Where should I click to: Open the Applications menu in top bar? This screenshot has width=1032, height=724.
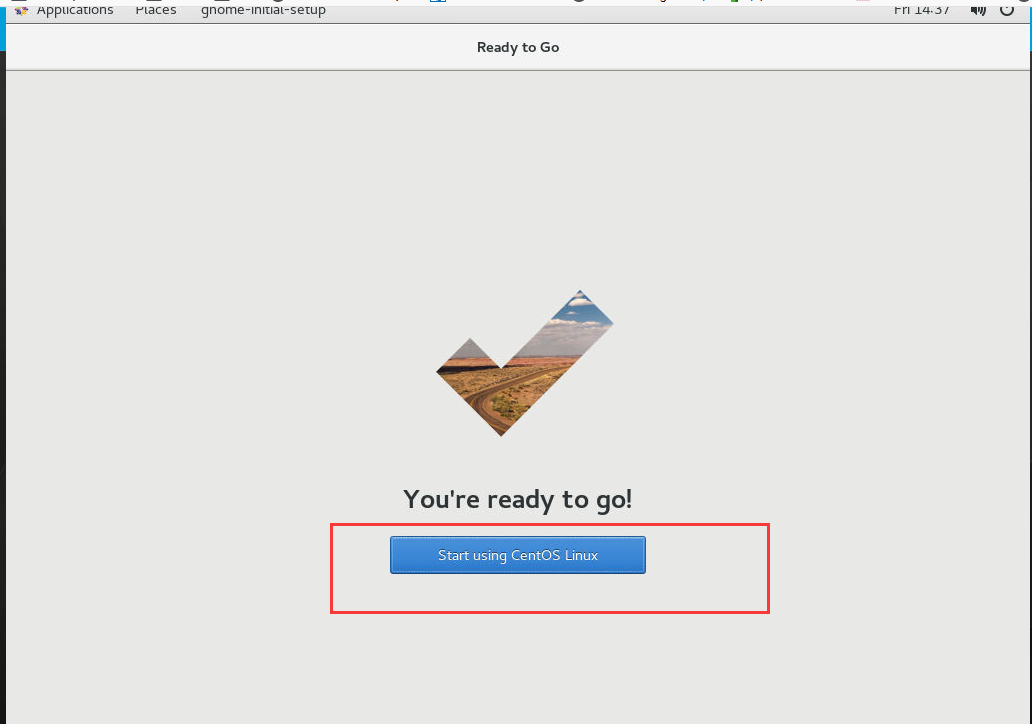point(74,9)
